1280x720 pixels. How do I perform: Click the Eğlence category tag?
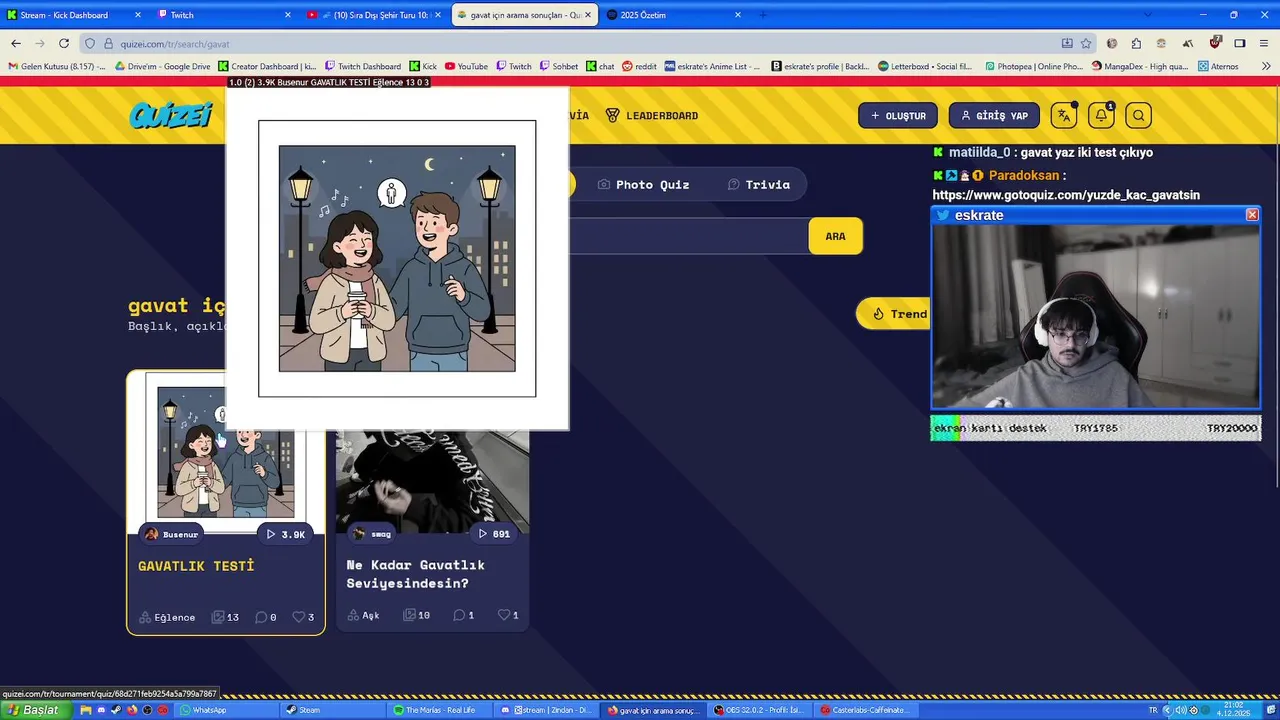[x=167, y=617]
